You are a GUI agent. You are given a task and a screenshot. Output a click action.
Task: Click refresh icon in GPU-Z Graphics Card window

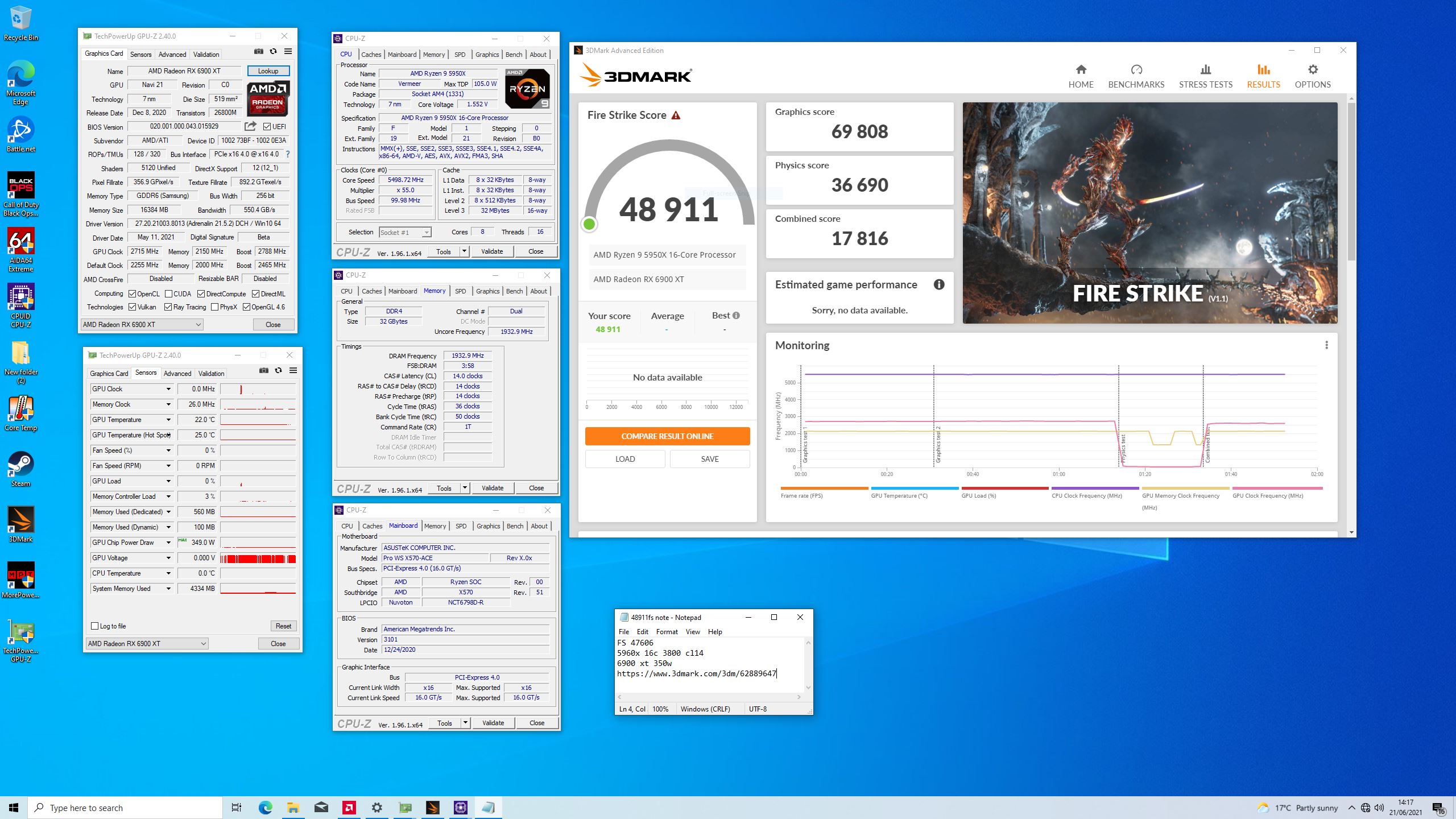[274, 51]
